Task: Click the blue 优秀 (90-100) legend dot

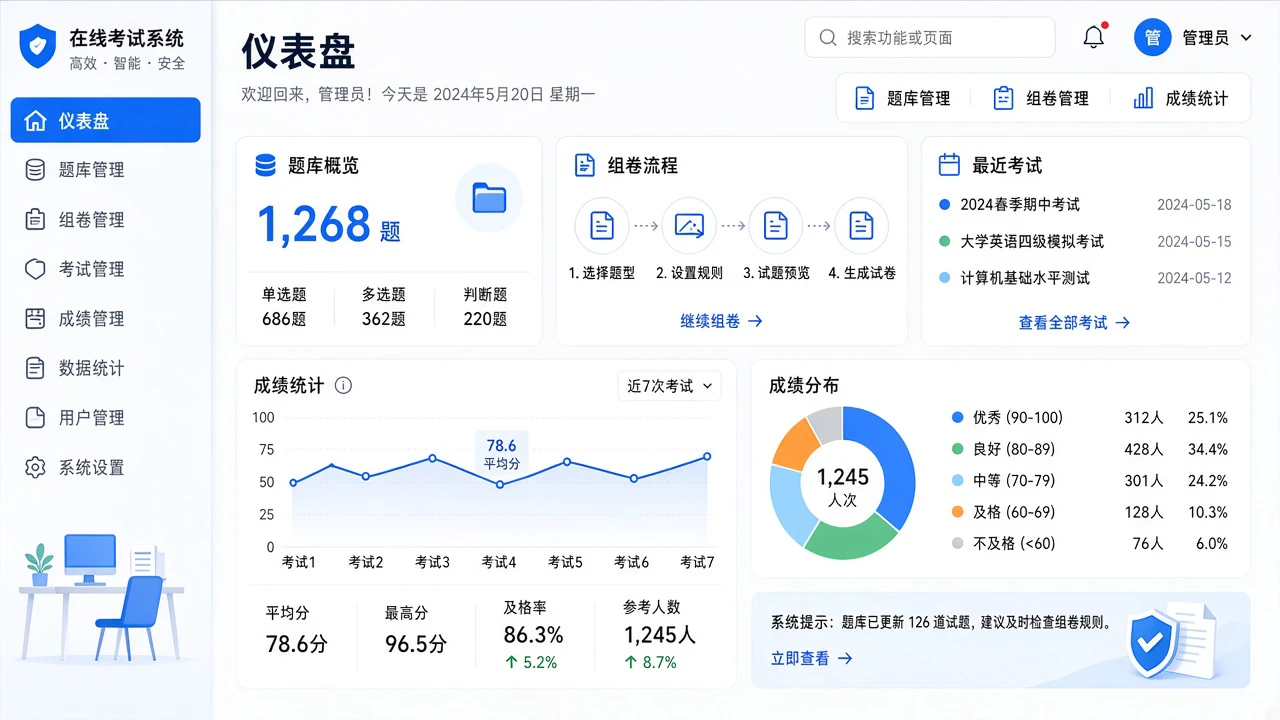Action: click(958, 417)
